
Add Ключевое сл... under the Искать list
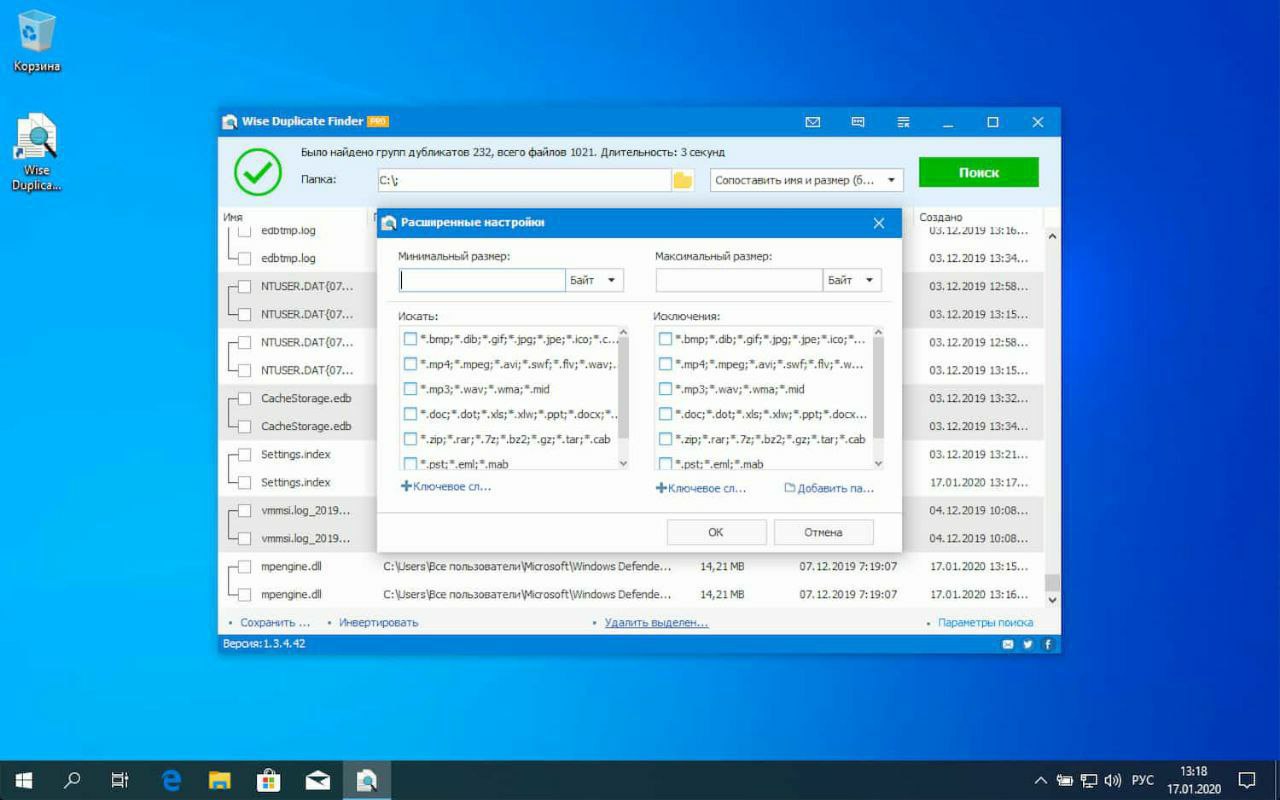pyautogui.click(x=446, y=487)
